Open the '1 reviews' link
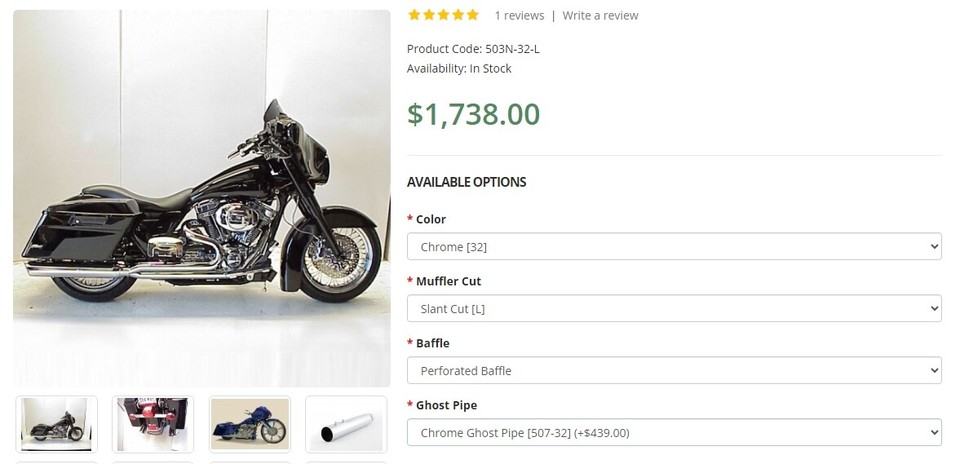The height and width of the screenshot is (464, 960). (x=519, y=15)
